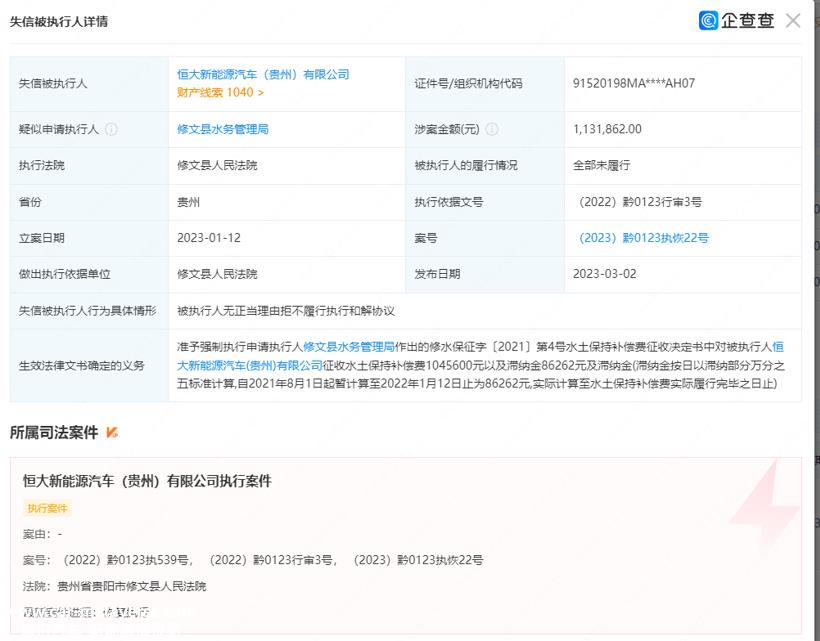Select case number (2022)黔0123执539号 in card
Screen dimensions: 820x641
coord(126,560)
